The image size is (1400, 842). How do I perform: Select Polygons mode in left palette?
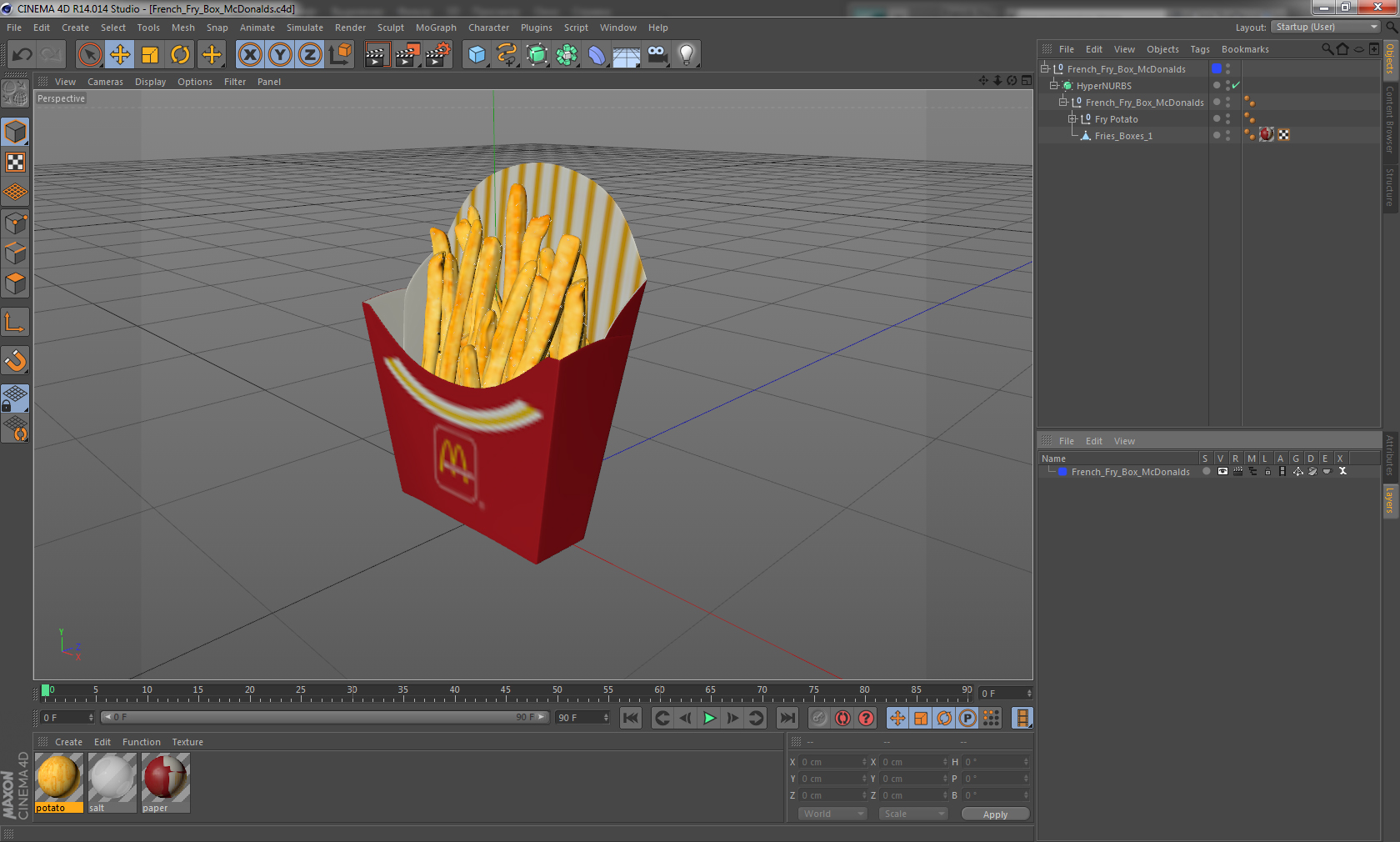click(16, 283)
